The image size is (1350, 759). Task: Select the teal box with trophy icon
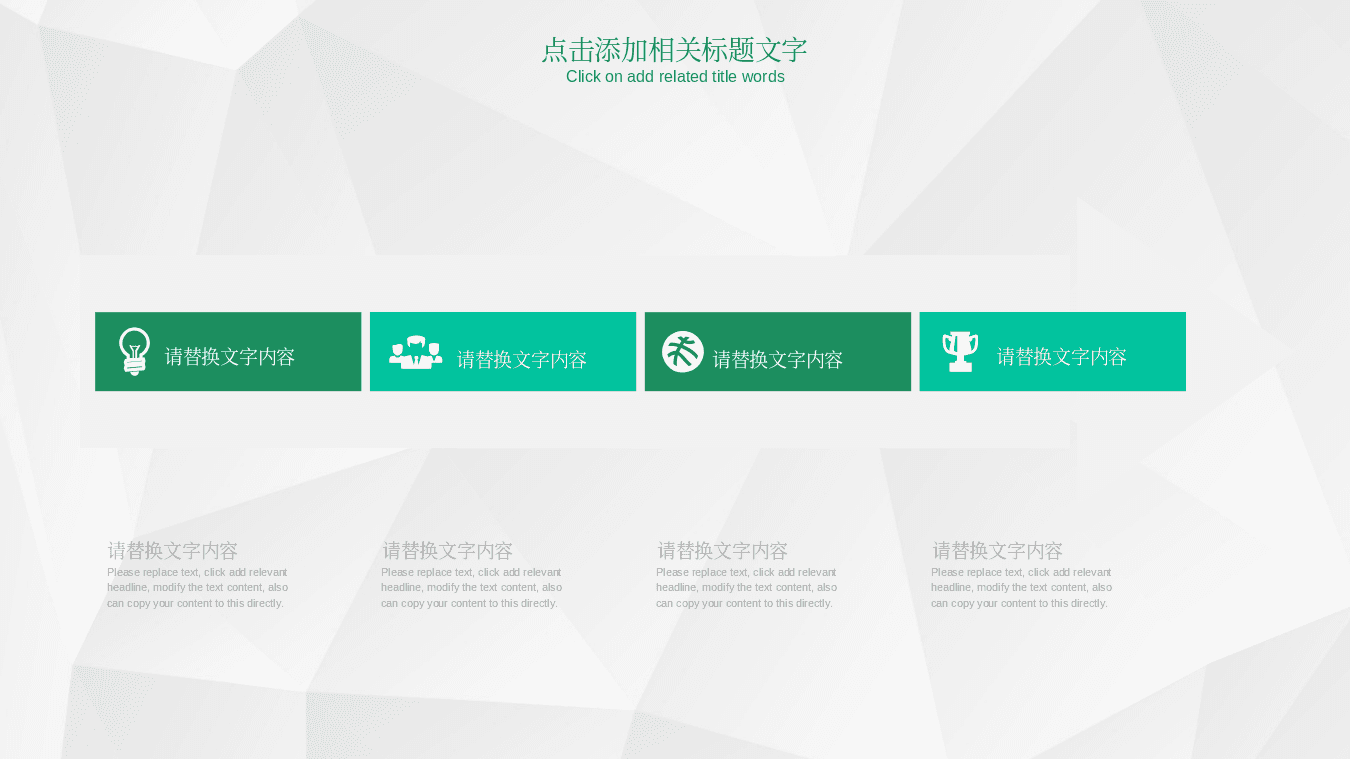coord(1052,352)
